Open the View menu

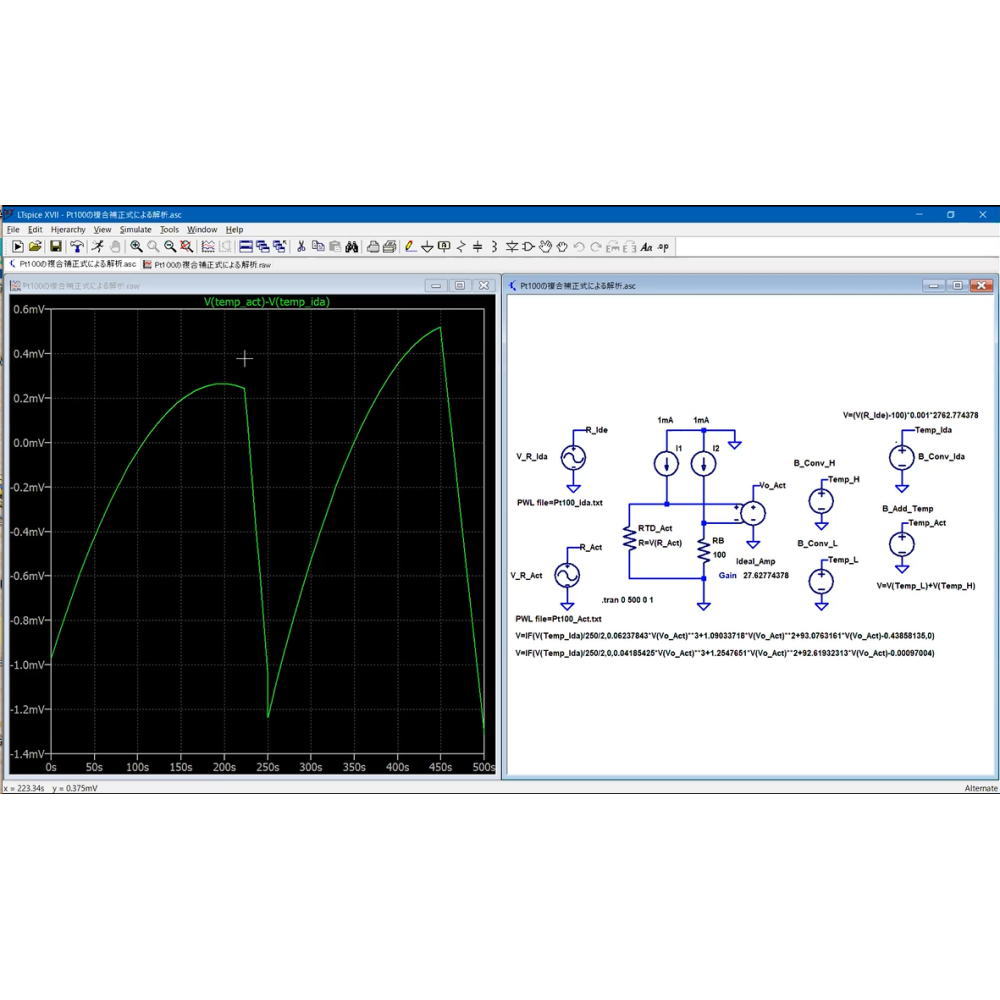click(x=102, y=230)
